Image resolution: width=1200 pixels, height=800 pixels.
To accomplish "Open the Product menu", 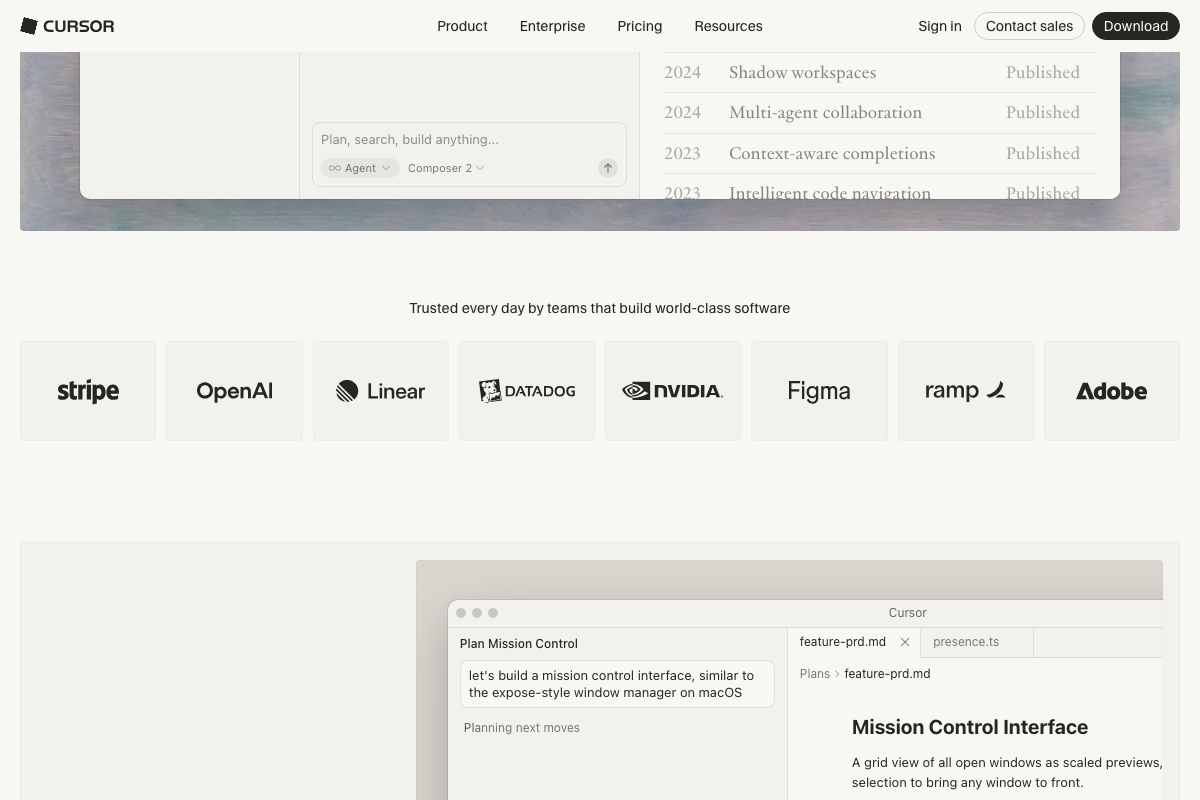I will pyautogui.click(x=462, y=26).
